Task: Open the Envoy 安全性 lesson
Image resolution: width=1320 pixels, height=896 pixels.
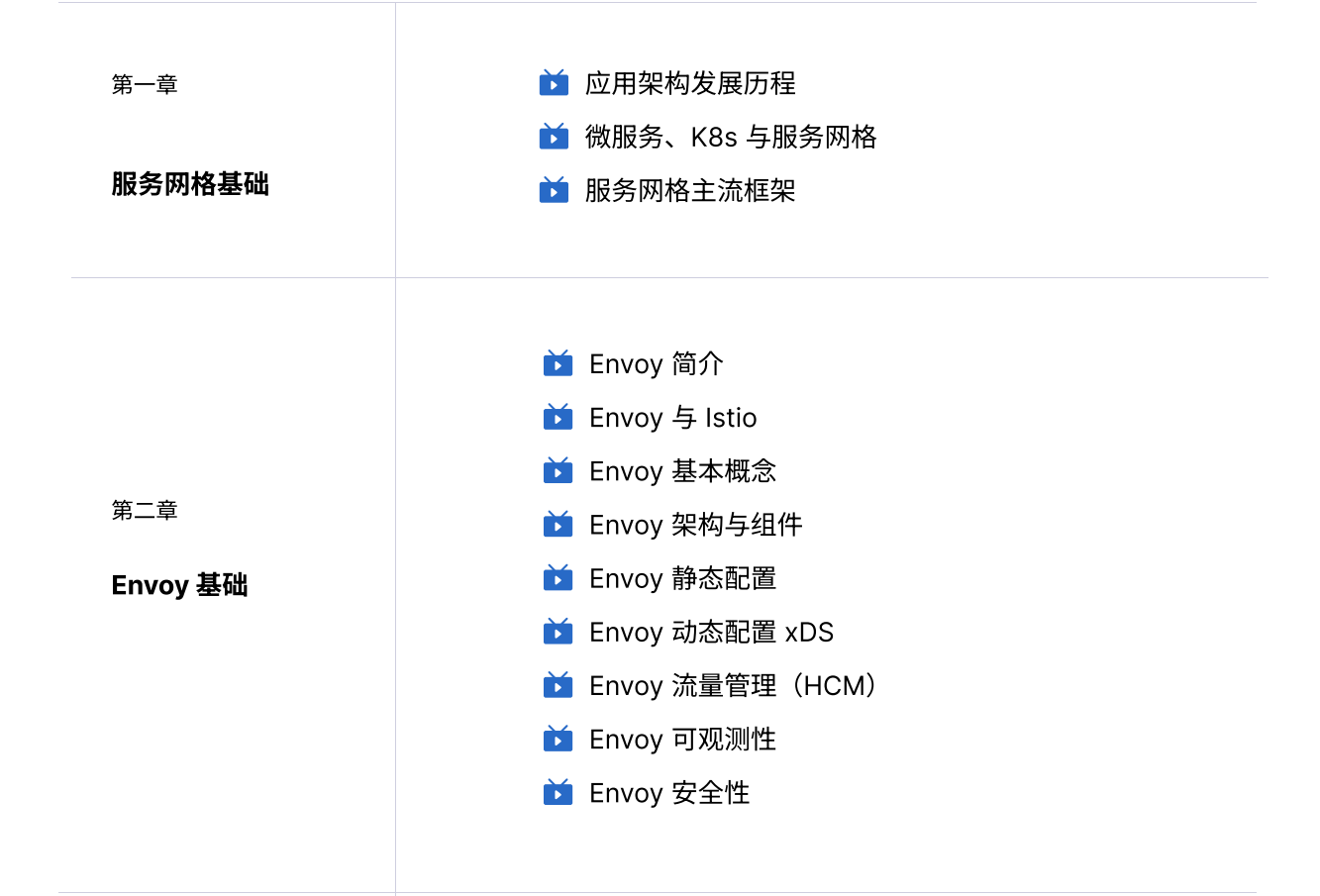Action: coord(669,792)
